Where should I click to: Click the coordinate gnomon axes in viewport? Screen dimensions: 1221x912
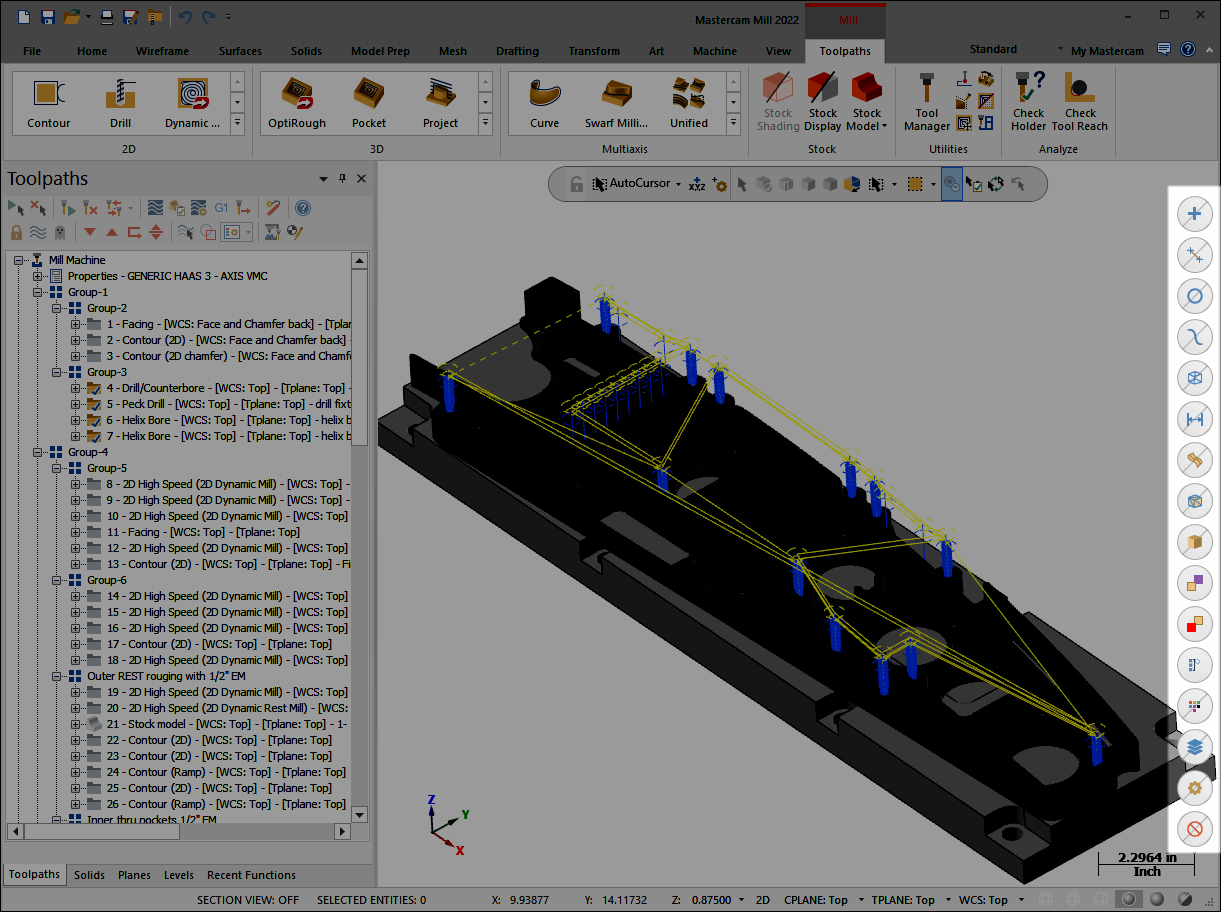pos(446,825)
